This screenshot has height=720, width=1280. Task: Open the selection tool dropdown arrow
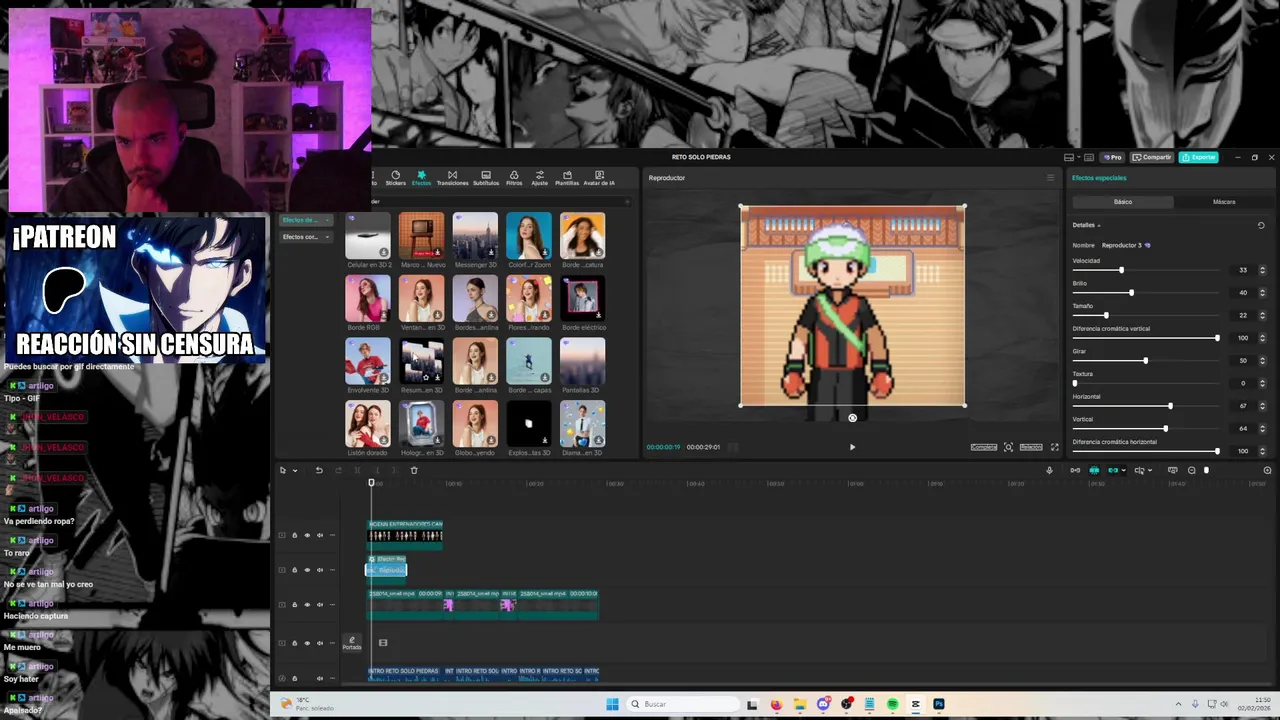point(295,471)
